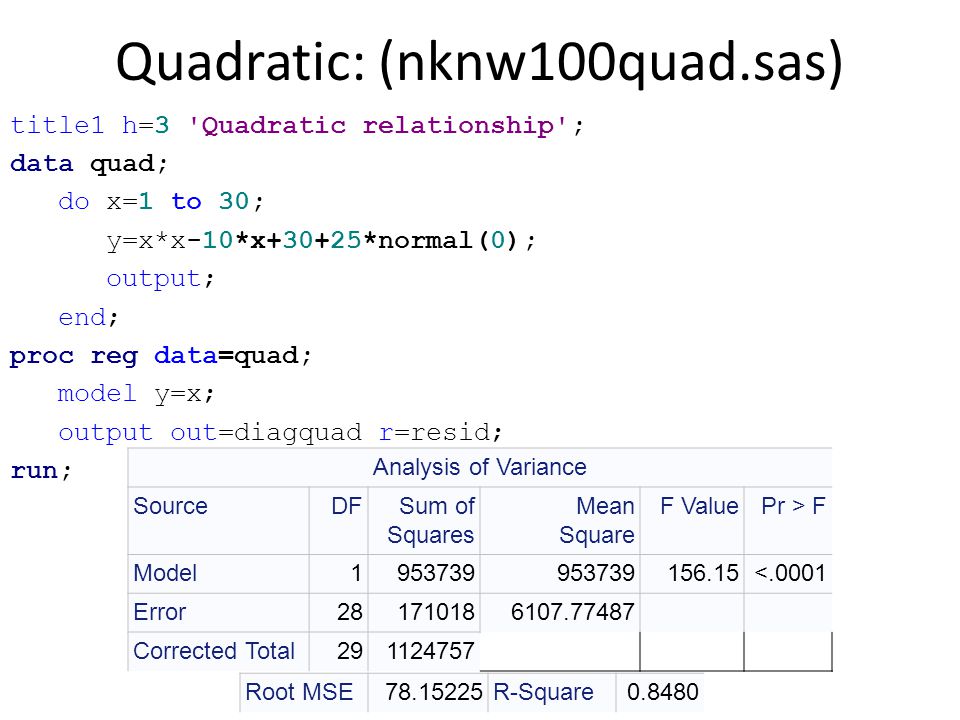Image resolution: width=960 pixels, height=720 pixels.
Task: Click the 'R-Square' label
Action: coord(544,692)
